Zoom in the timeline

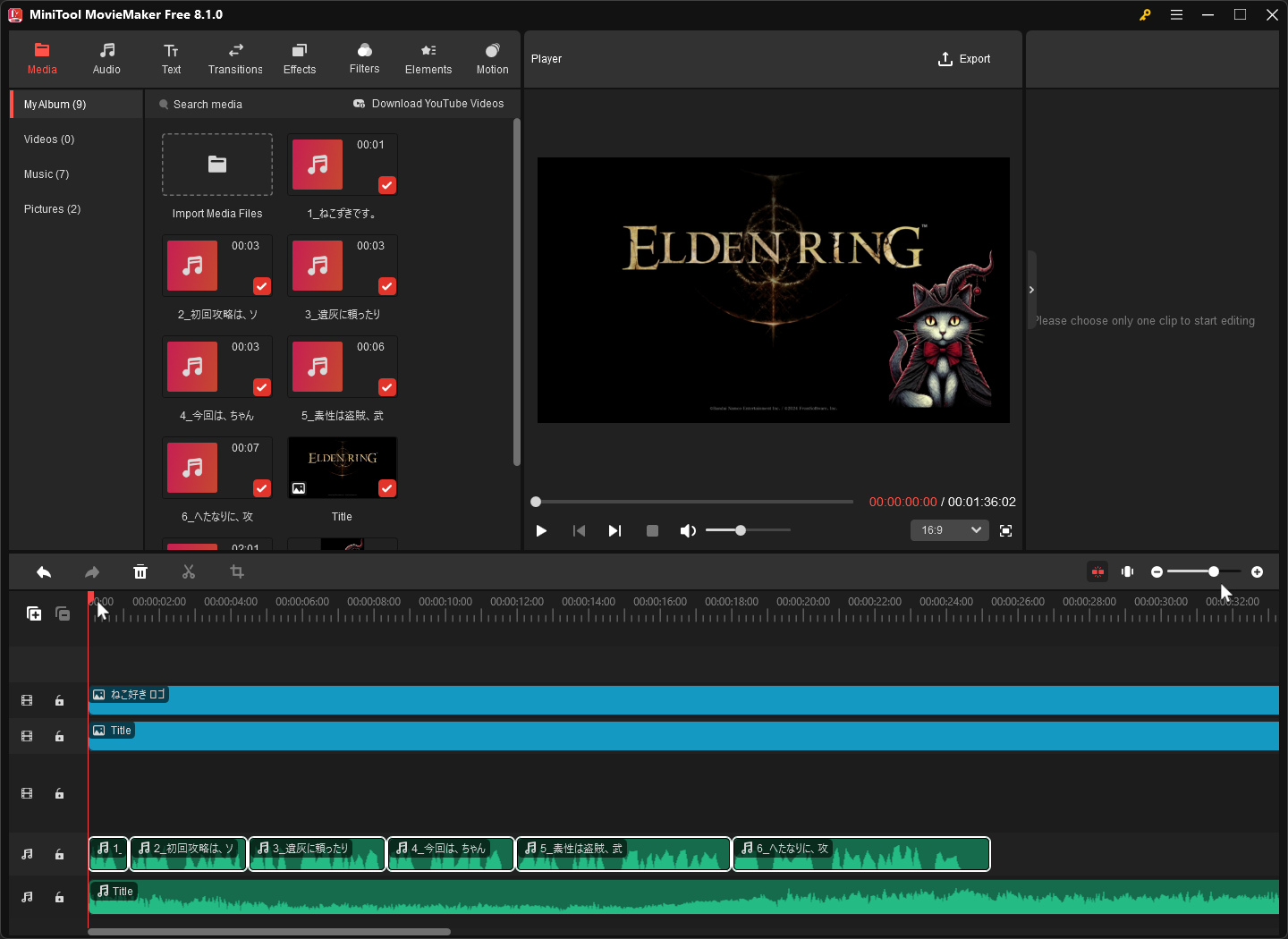coord(1257,572)
